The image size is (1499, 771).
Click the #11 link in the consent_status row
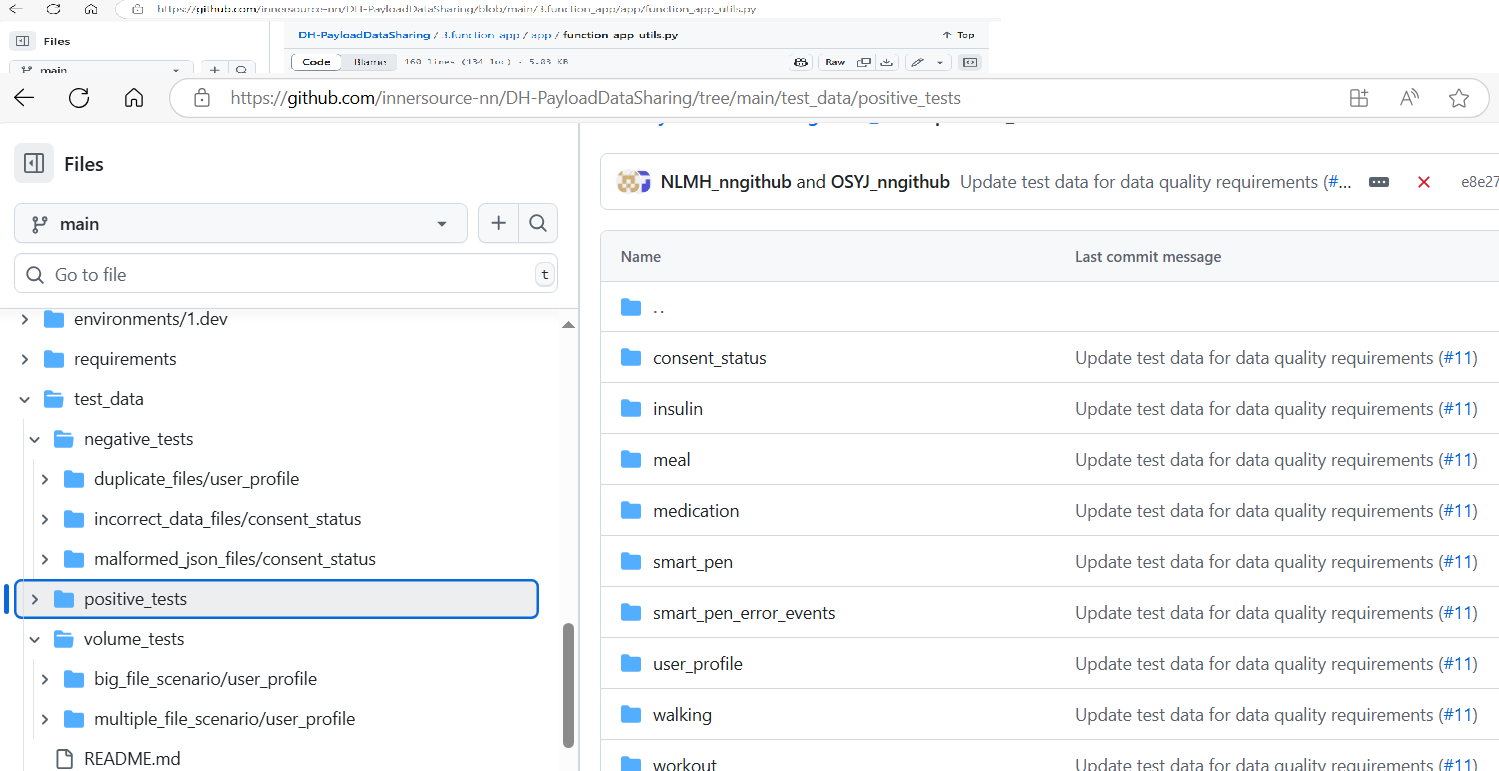(1457, 358)
